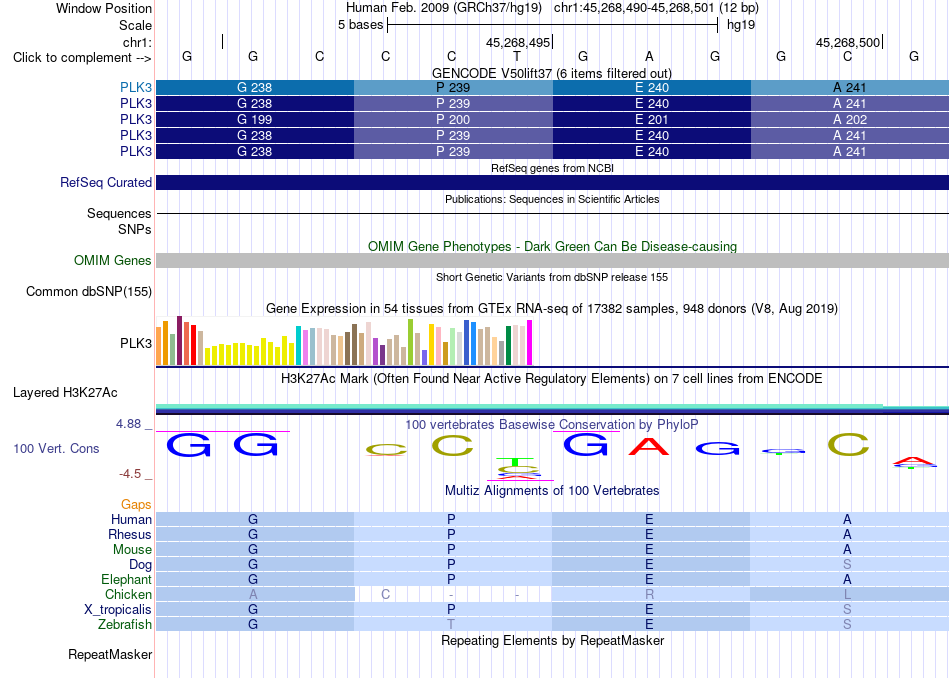Click the 45,268,500 position marker
The image size is (950, 678).
coord(848,42)
